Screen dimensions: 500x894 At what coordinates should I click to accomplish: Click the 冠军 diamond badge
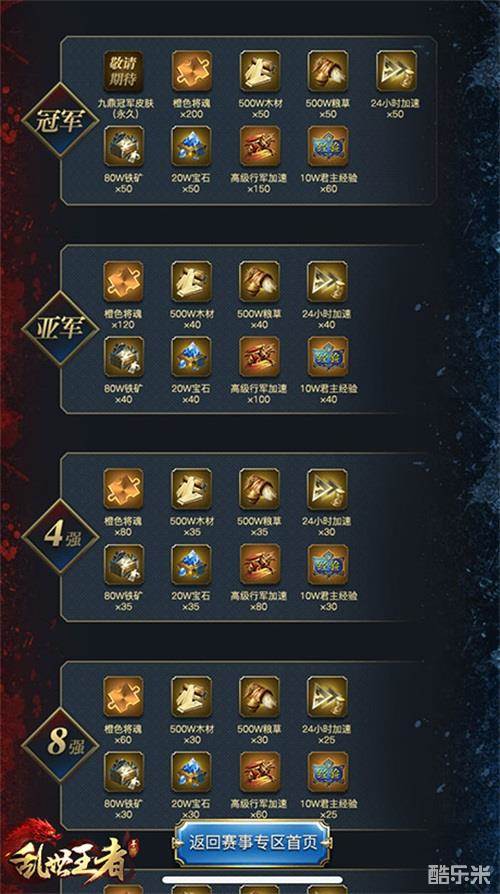(x=60, y=120)
